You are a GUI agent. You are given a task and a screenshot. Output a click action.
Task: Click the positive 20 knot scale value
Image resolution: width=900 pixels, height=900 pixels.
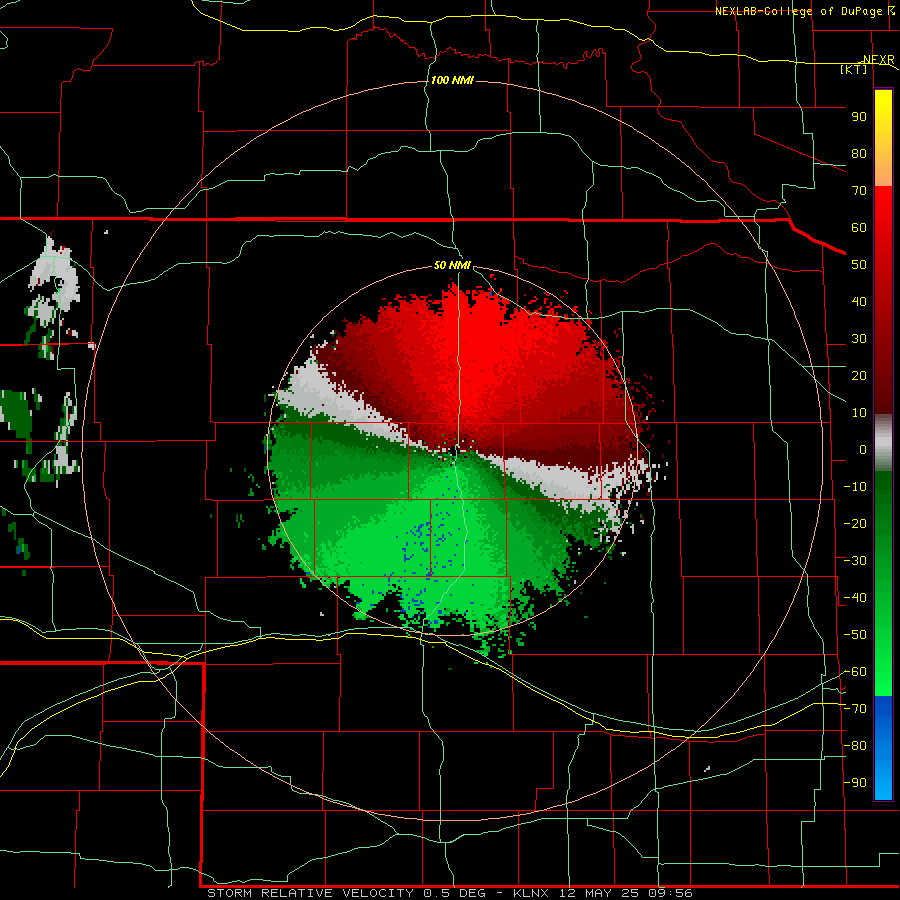859,375
